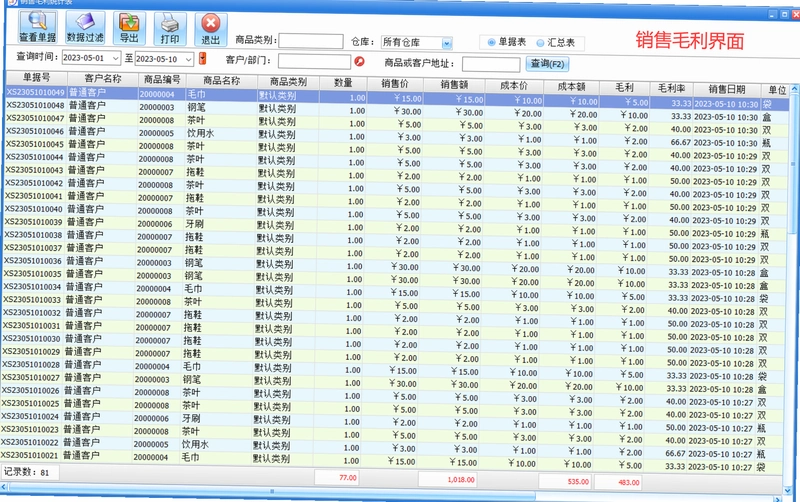Screen dimensions: 800x502
Task: Click the vertical scrollbar up arrow
Action: 794,89
